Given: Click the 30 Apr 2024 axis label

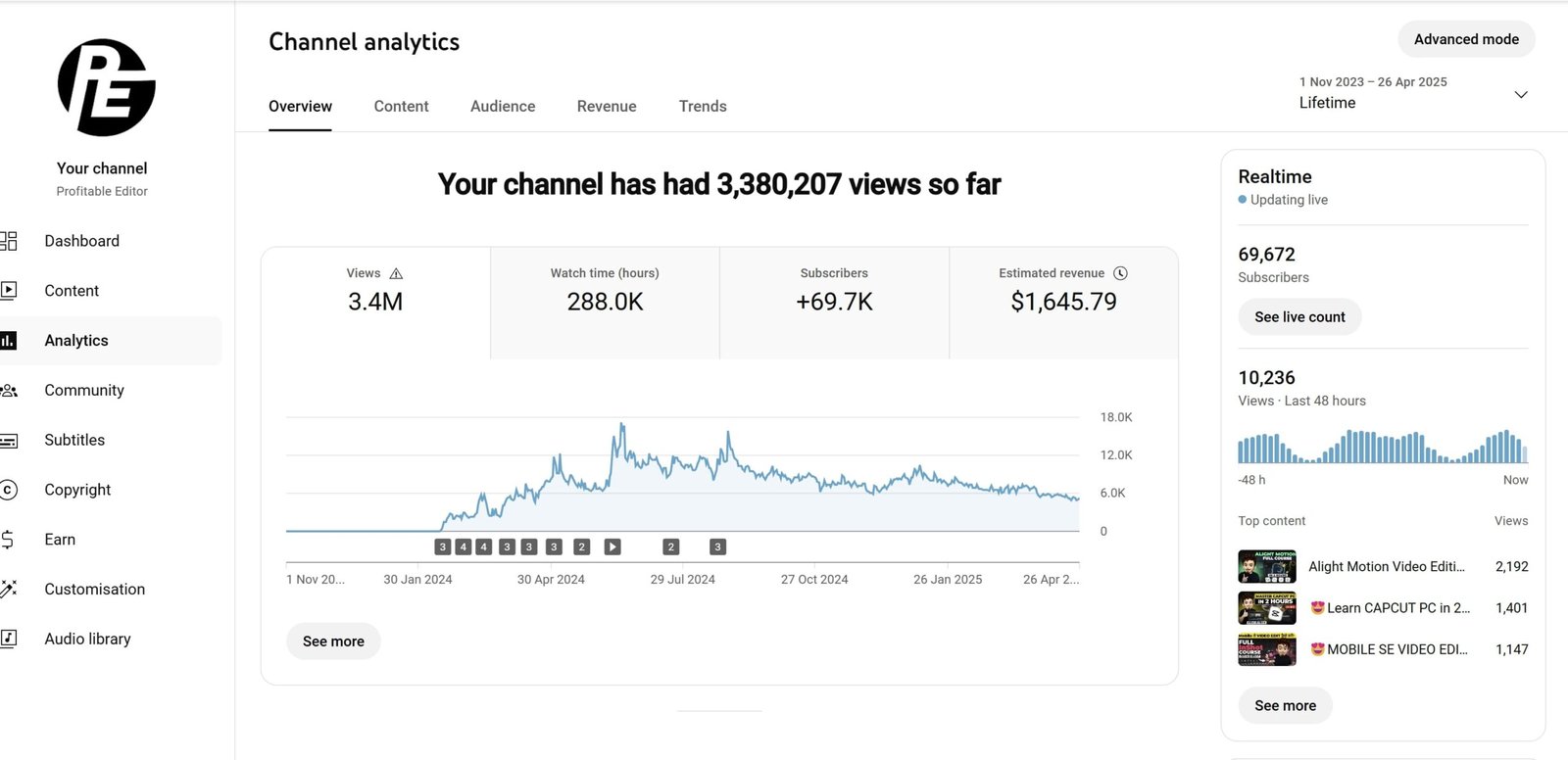Looking at the screenshot, I should [x=551, y=580].
